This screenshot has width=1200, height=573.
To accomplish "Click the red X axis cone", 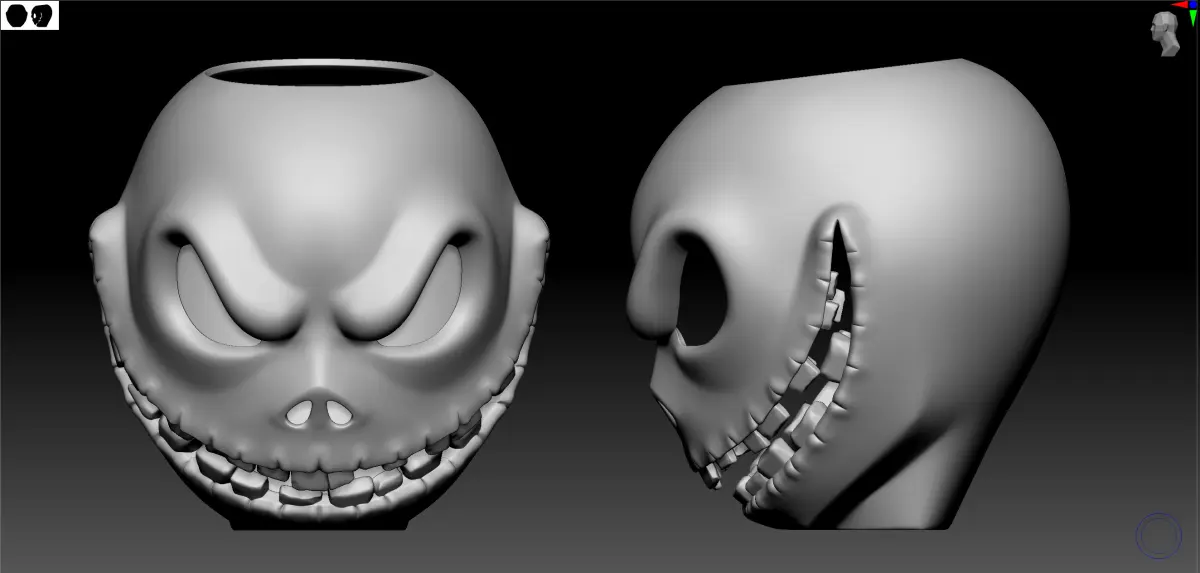I will click(1180, 4).
